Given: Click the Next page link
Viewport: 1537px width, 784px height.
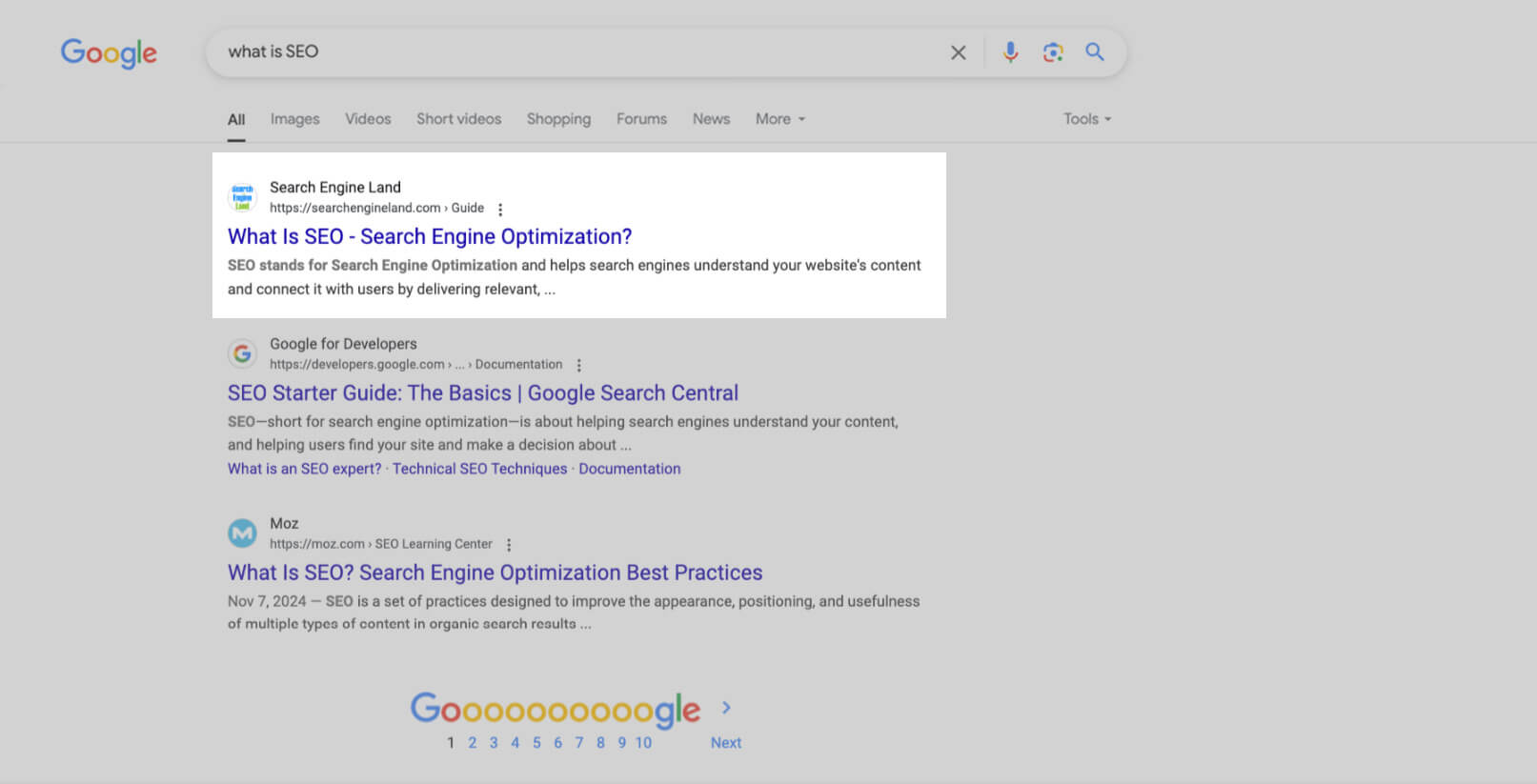Looking at the screenshot, I should [726, 743].
